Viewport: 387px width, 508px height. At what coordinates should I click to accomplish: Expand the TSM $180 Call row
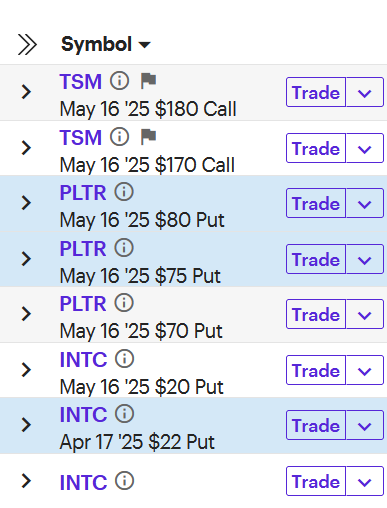tap(26, 92)
